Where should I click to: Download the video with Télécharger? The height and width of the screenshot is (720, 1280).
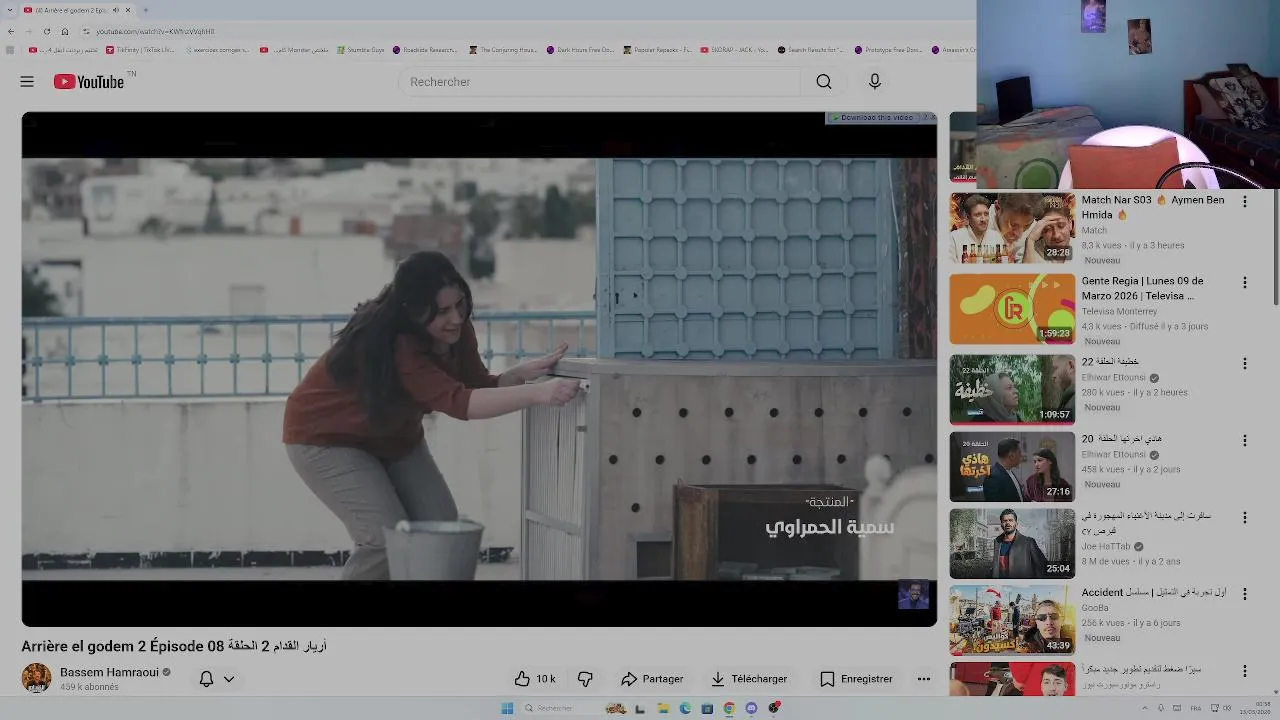pos(749,679)
